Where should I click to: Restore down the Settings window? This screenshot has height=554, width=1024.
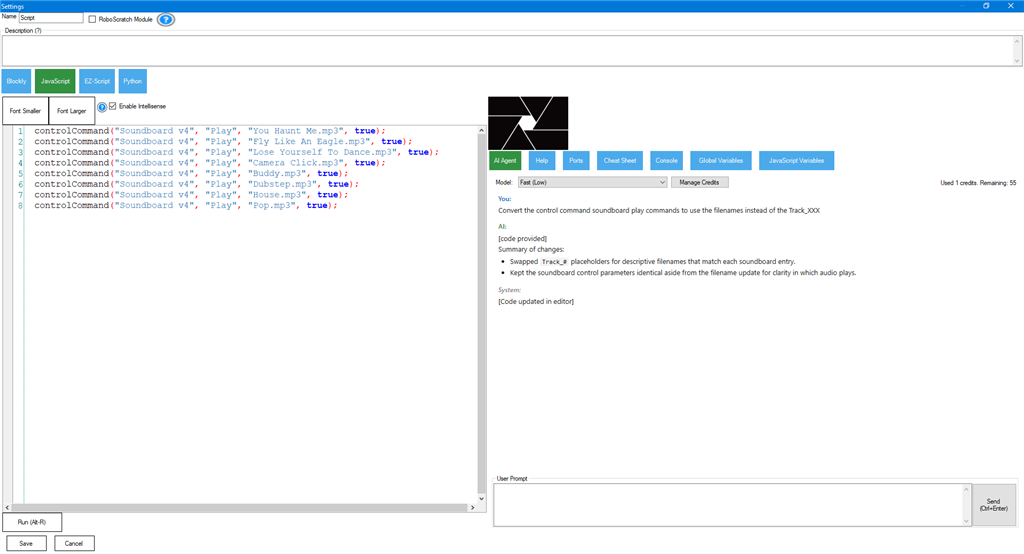coord(986,6)
